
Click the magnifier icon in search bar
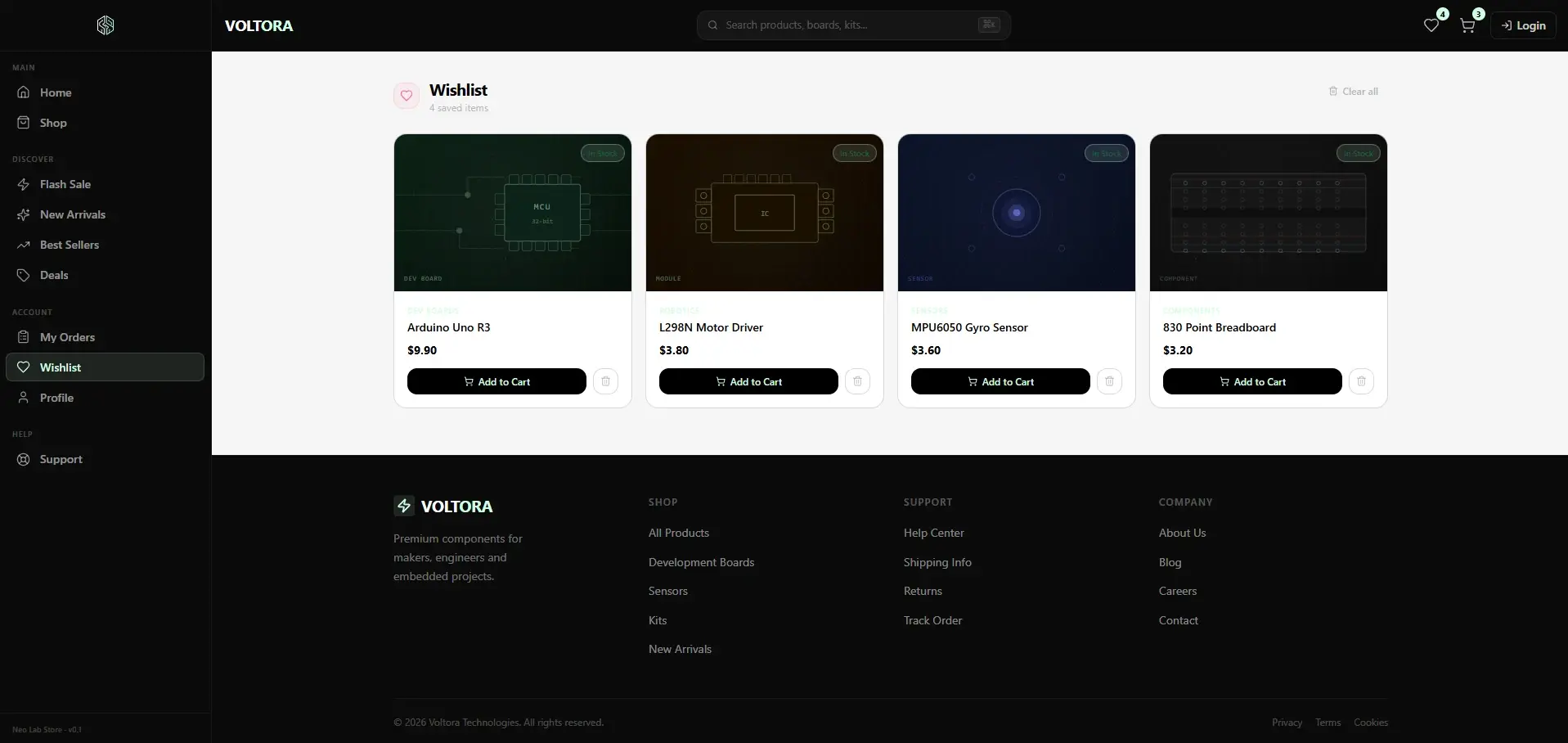click(713, 25)
